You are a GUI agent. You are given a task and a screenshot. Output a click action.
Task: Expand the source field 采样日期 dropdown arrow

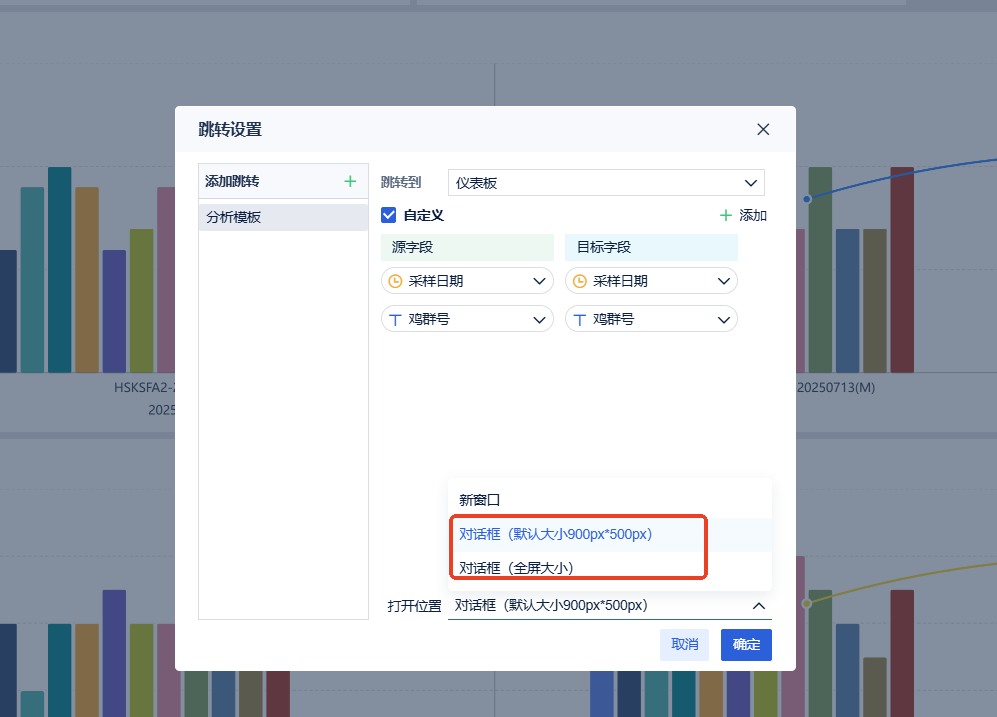(540, 281)
